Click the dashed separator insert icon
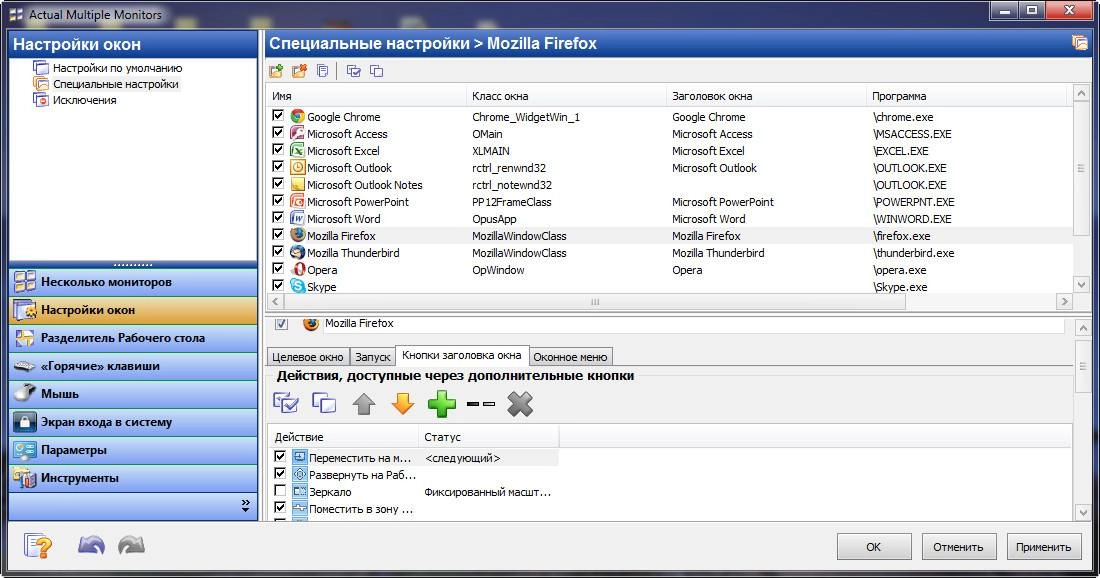Screen dimensions: 1100x578 click(481, 404)
